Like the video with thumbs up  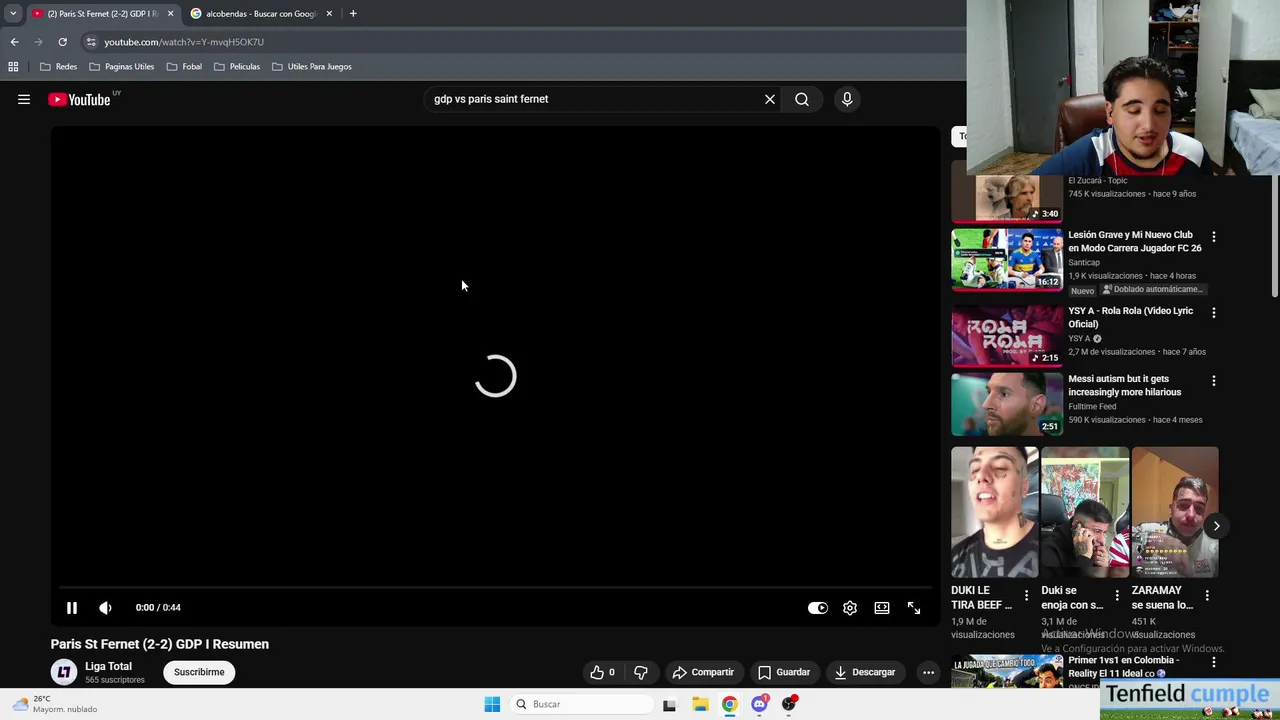[x=603, y=672]
